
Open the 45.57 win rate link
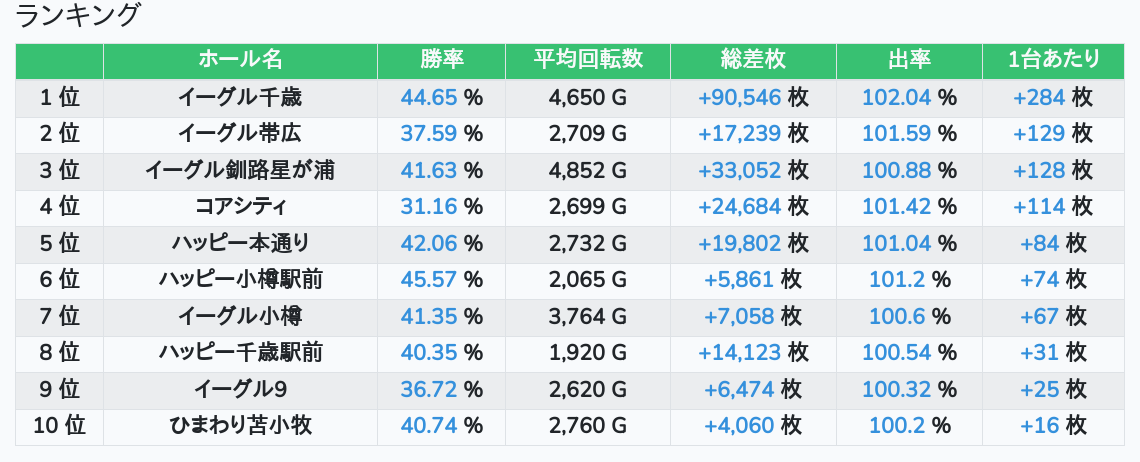(x=428, y=280)
